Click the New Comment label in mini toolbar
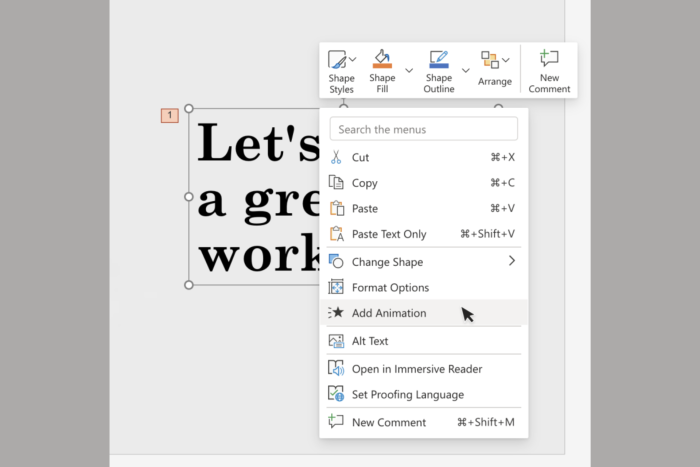700x467 pixels. coord(549,83)
